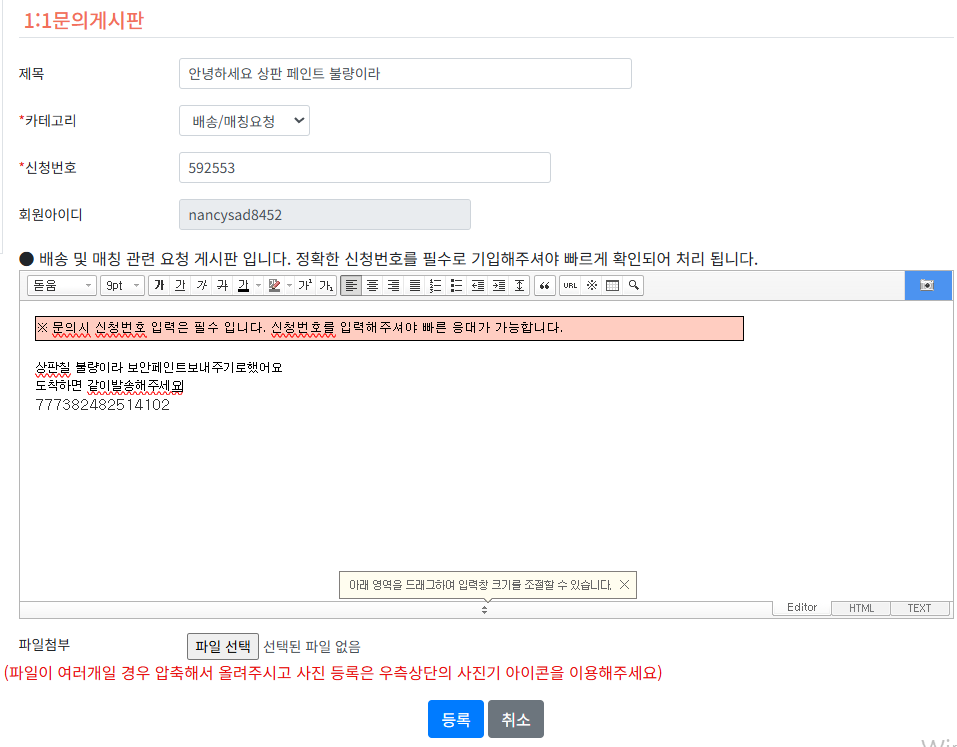Open the 카테고리 dropdown showing 배송/매칭요청
Screen dimensions: 957x747
(244, 121)
